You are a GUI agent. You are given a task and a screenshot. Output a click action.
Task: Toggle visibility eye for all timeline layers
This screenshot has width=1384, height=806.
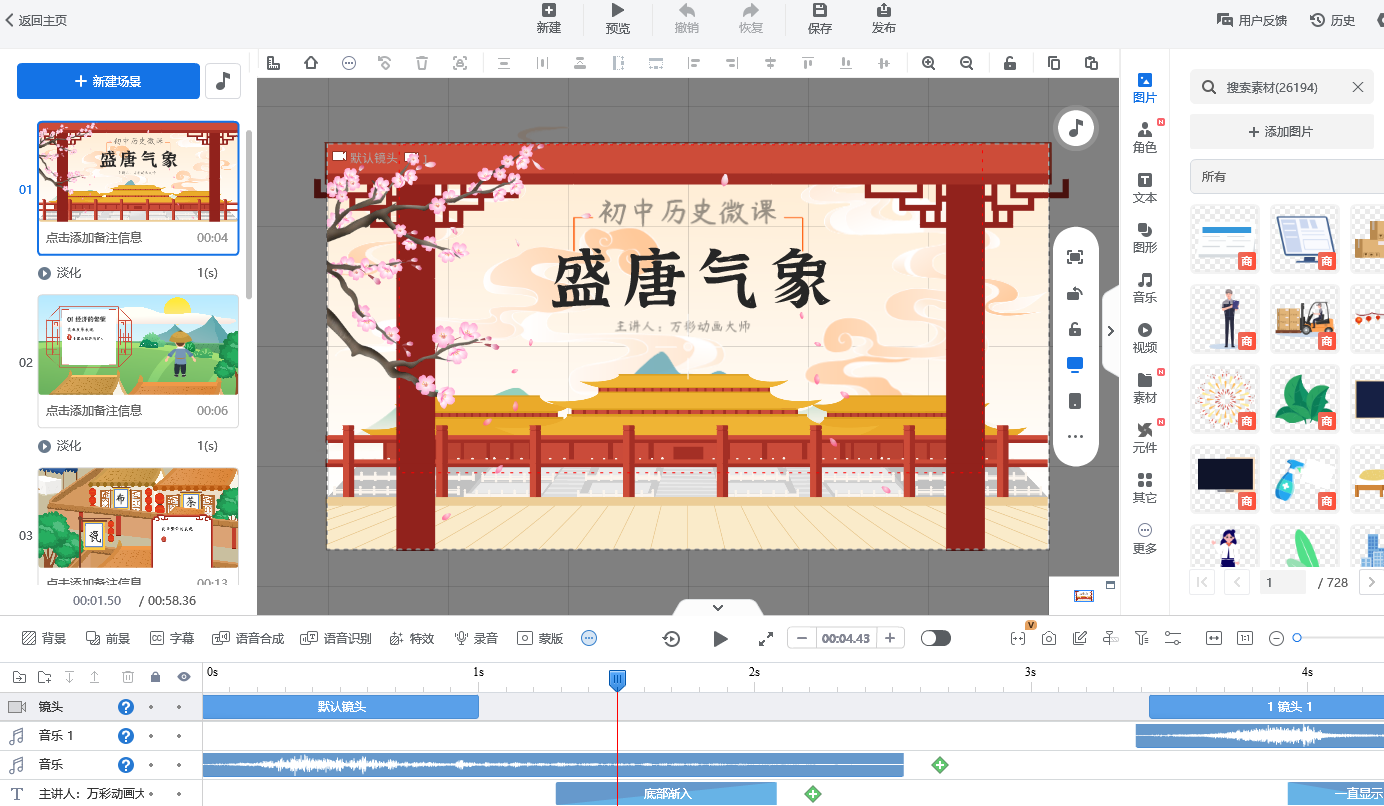point(184,677)
